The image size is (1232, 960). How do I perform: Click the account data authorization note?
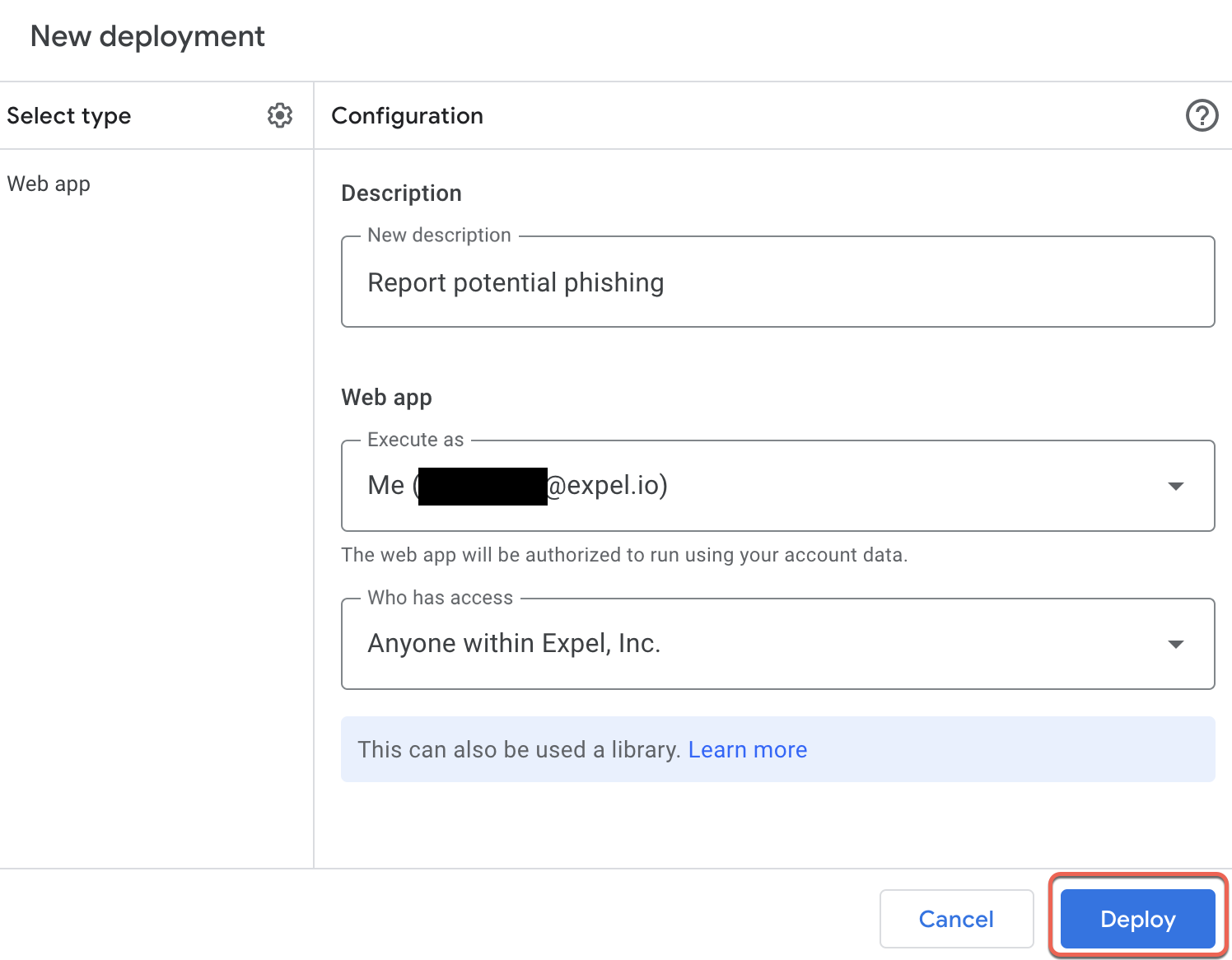[x=624, y=555]
